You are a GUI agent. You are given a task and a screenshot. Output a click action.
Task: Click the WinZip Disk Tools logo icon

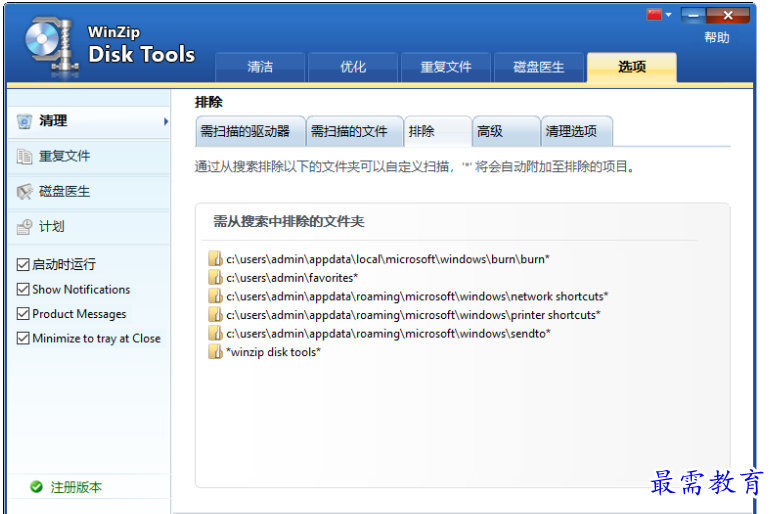click(51, 47)
